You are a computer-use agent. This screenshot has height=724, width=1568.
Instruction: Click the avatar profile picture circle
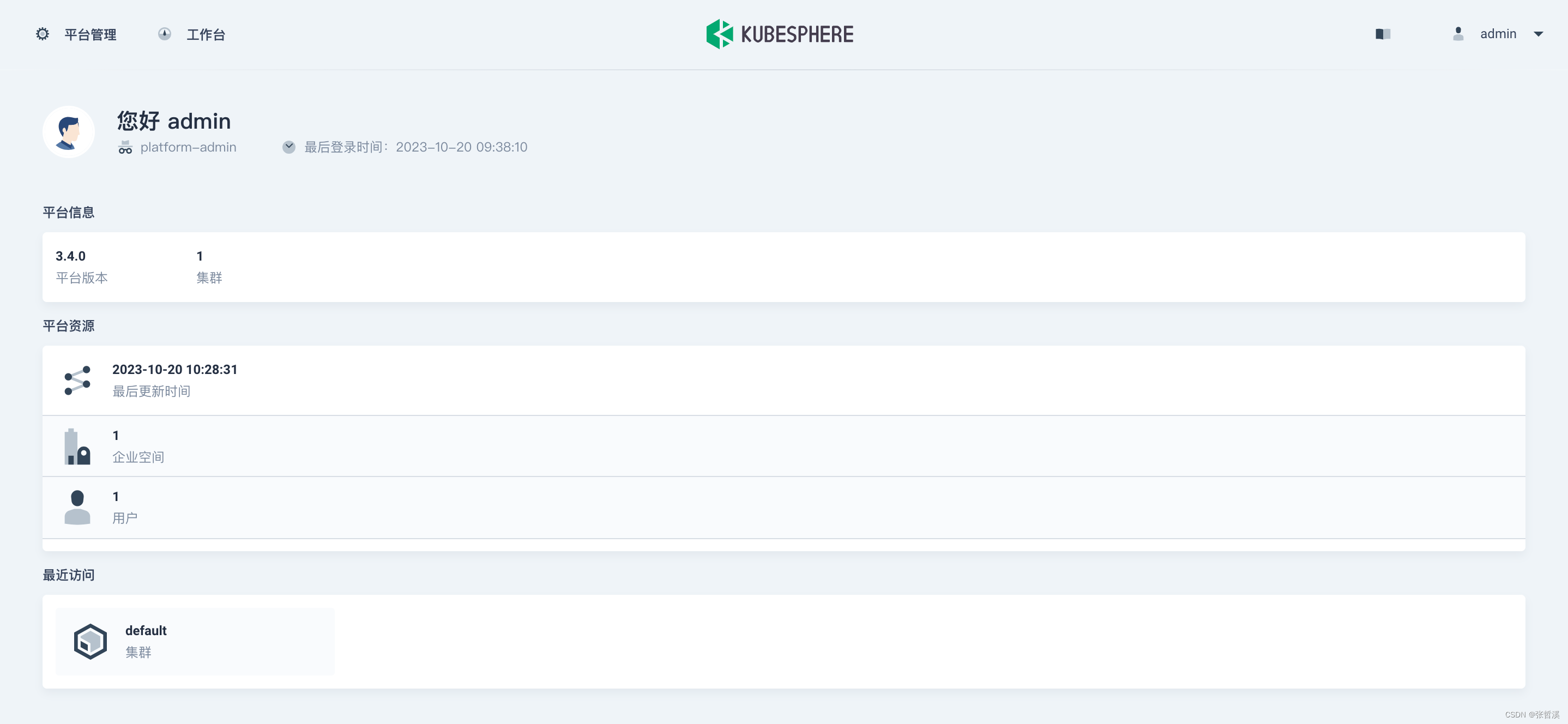click(68, 131)
